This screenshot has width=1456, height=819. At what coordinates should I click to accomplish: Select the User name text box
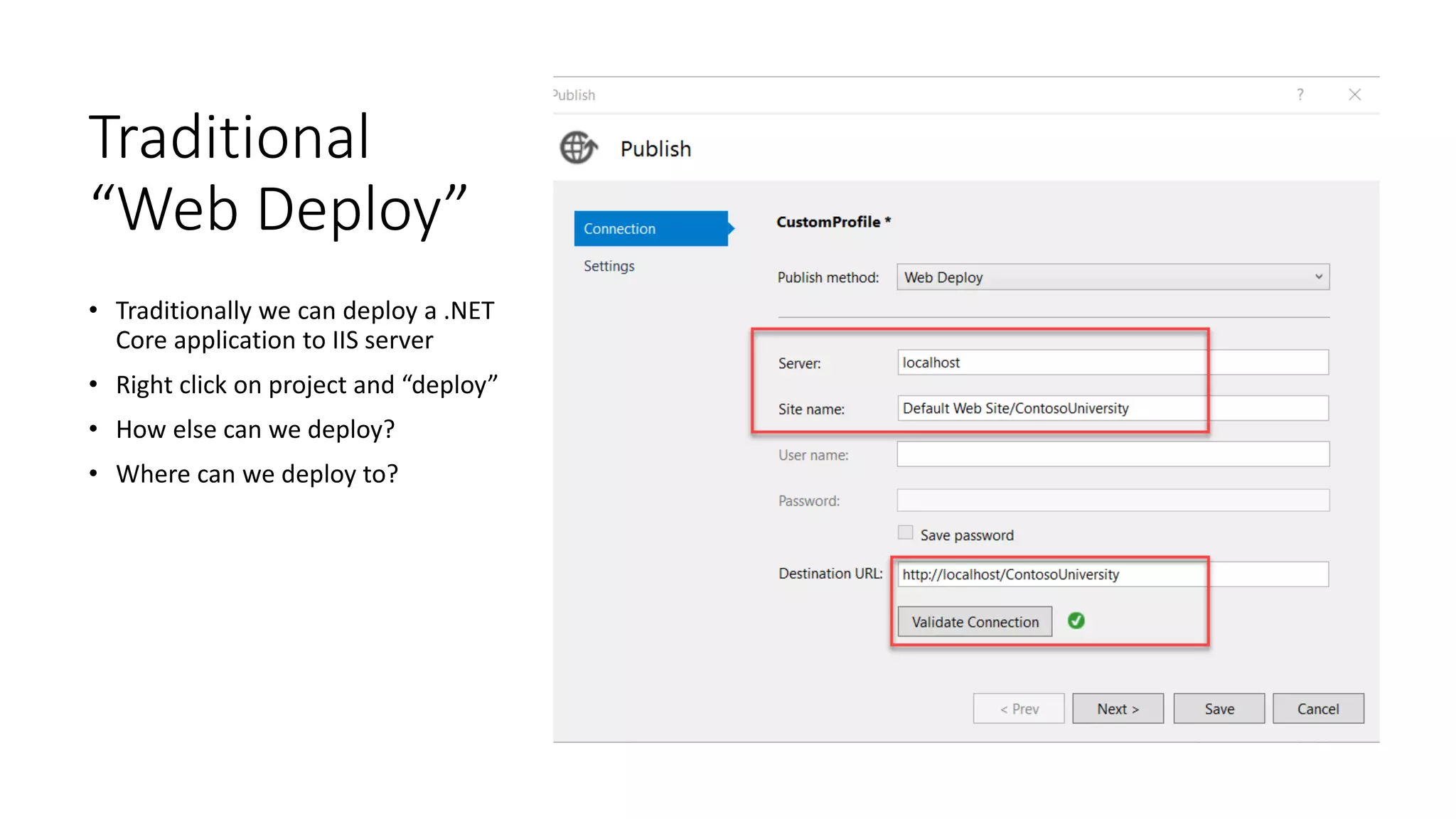pyautogui.click(x=1112, y=454)
